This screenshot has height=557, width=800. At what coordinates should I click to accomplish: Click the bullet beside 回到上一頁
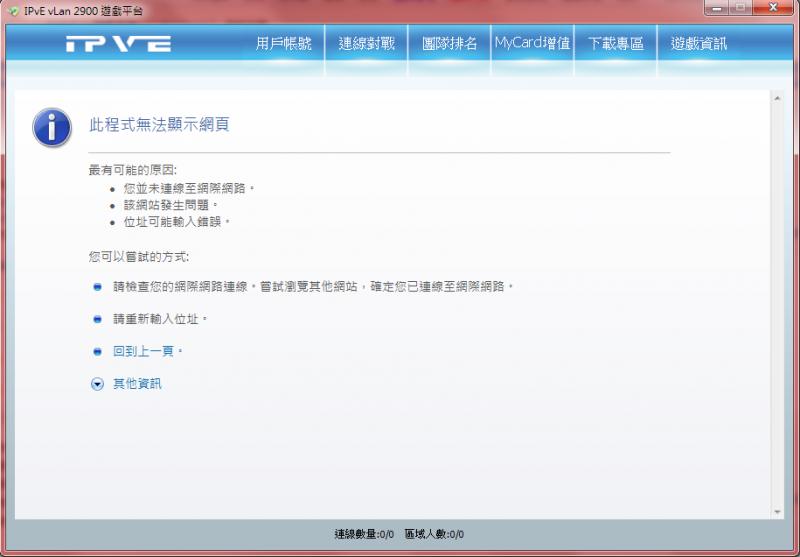click(x=97, y=351)
